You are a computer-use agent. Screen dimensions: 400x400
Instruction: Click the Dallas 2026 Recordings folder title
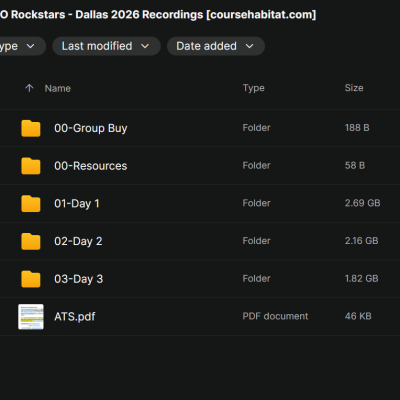158,15
